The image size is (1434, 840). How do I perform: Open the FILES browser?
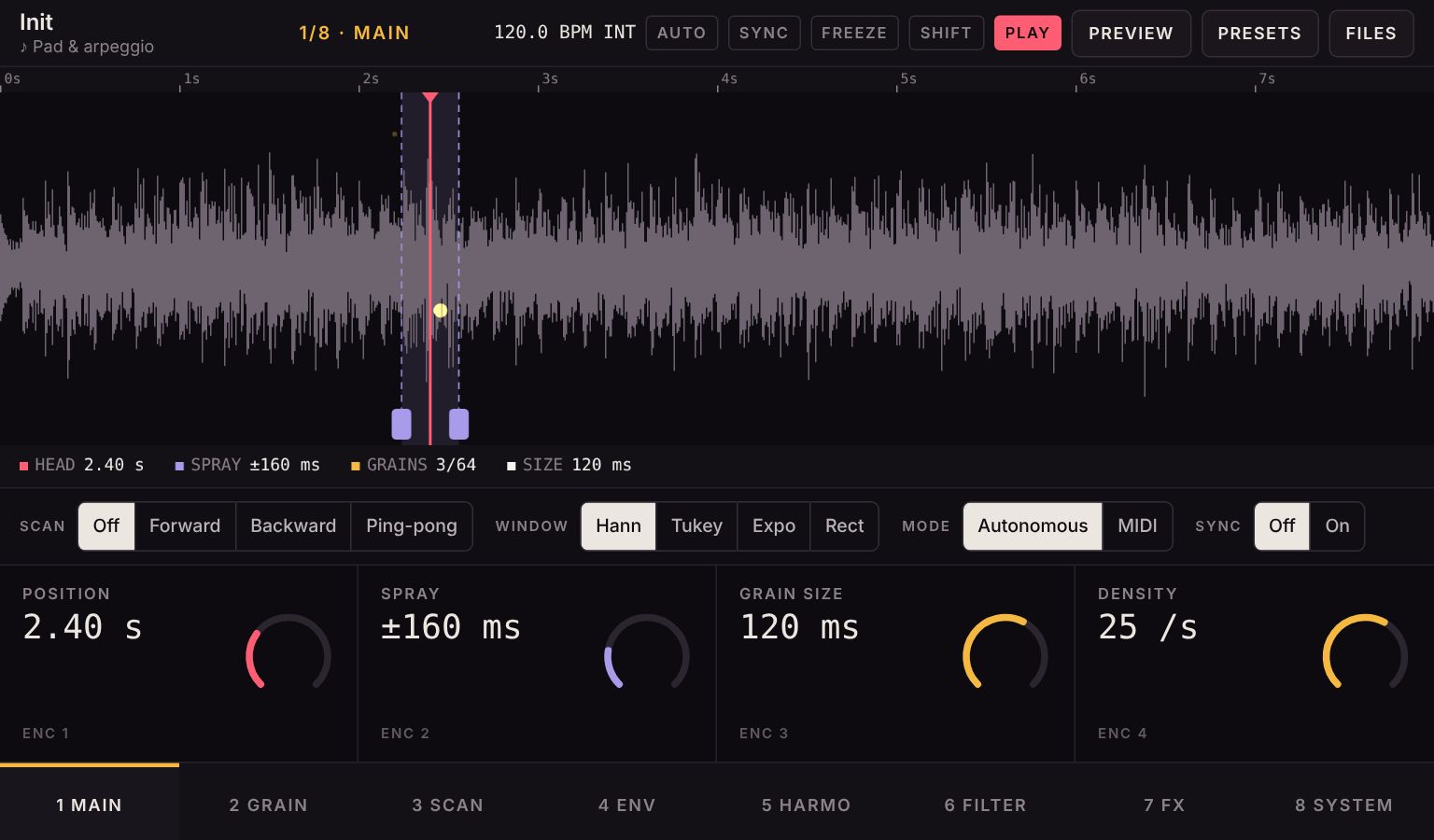pos(1371,34)
